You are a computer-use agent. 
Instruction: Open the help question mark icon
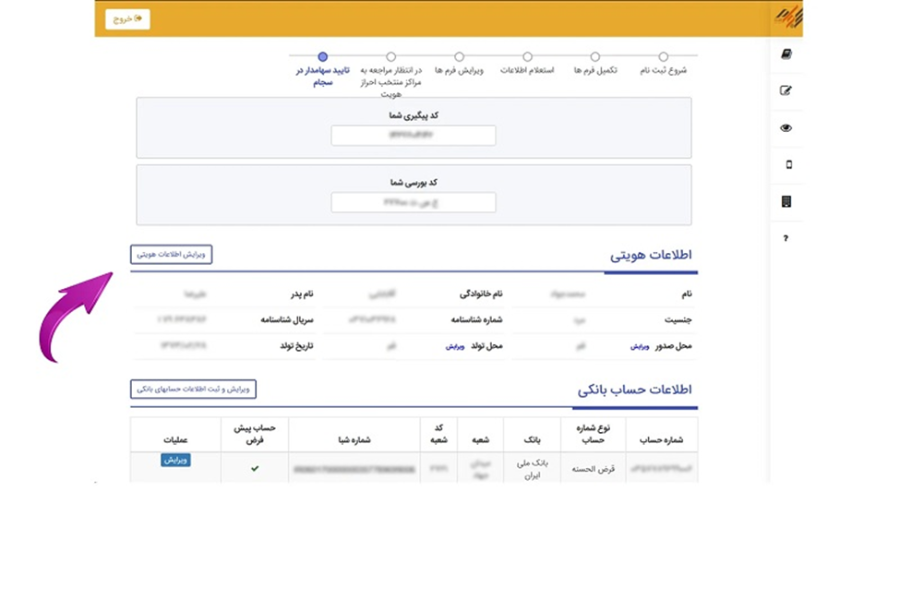786,238
